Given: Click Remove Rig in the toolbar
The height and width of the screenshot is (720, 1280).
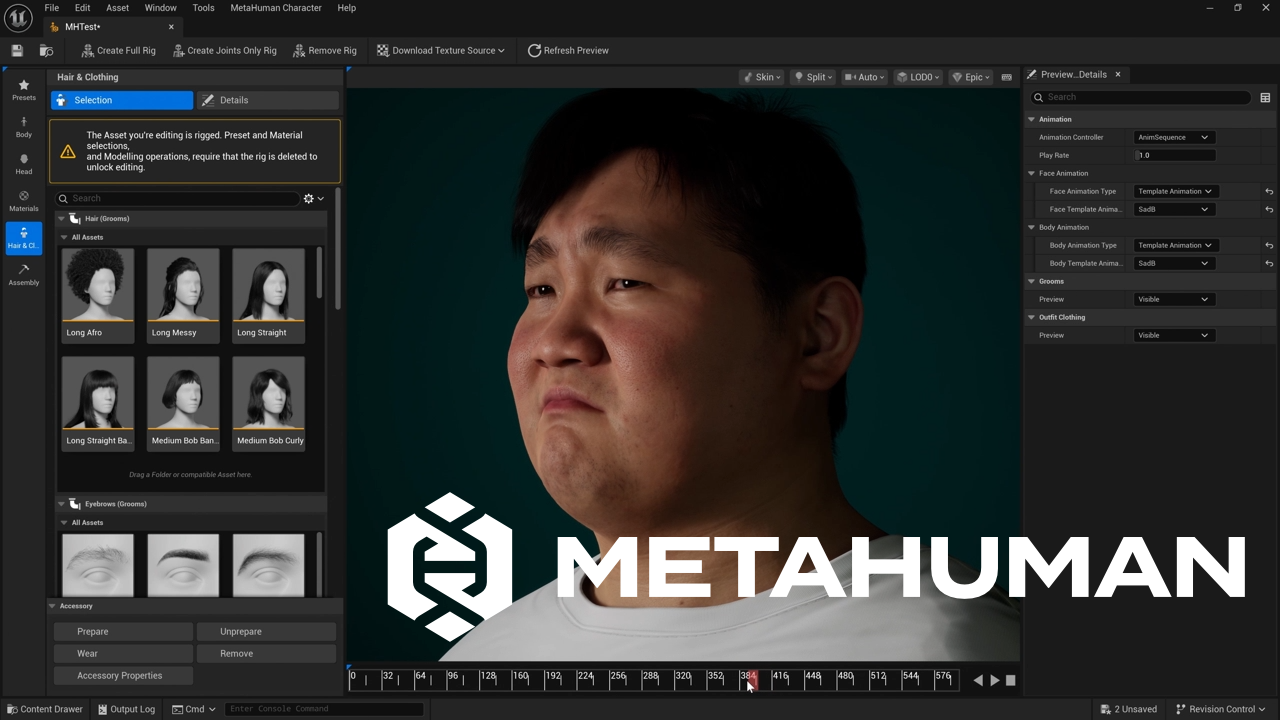Looking at the screenshot, I should point(325,50).
